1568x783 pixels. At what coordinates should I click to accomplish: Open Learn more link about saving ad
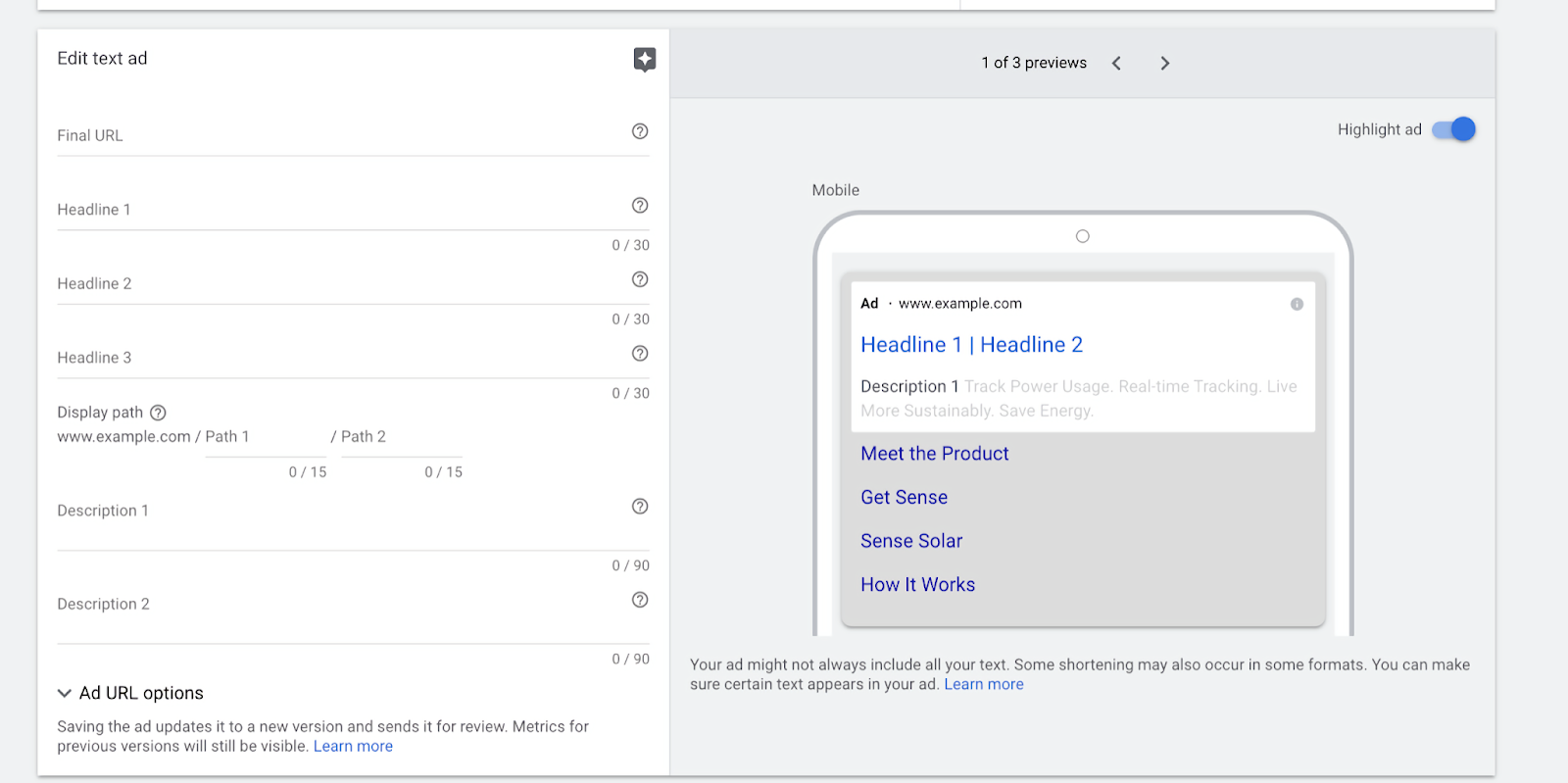[353, 747]
